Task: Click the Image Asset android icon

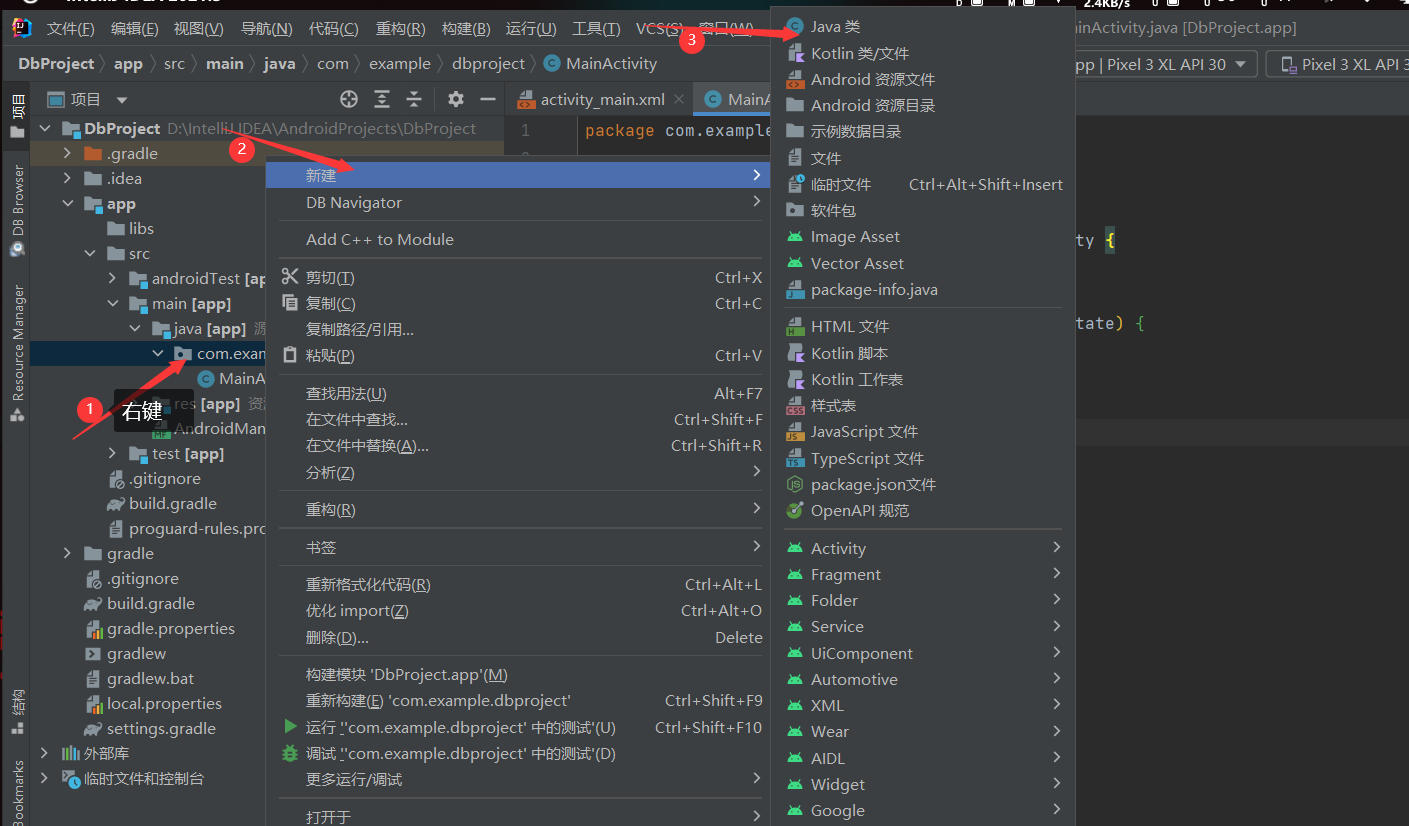Action: (x=795, y=237)
